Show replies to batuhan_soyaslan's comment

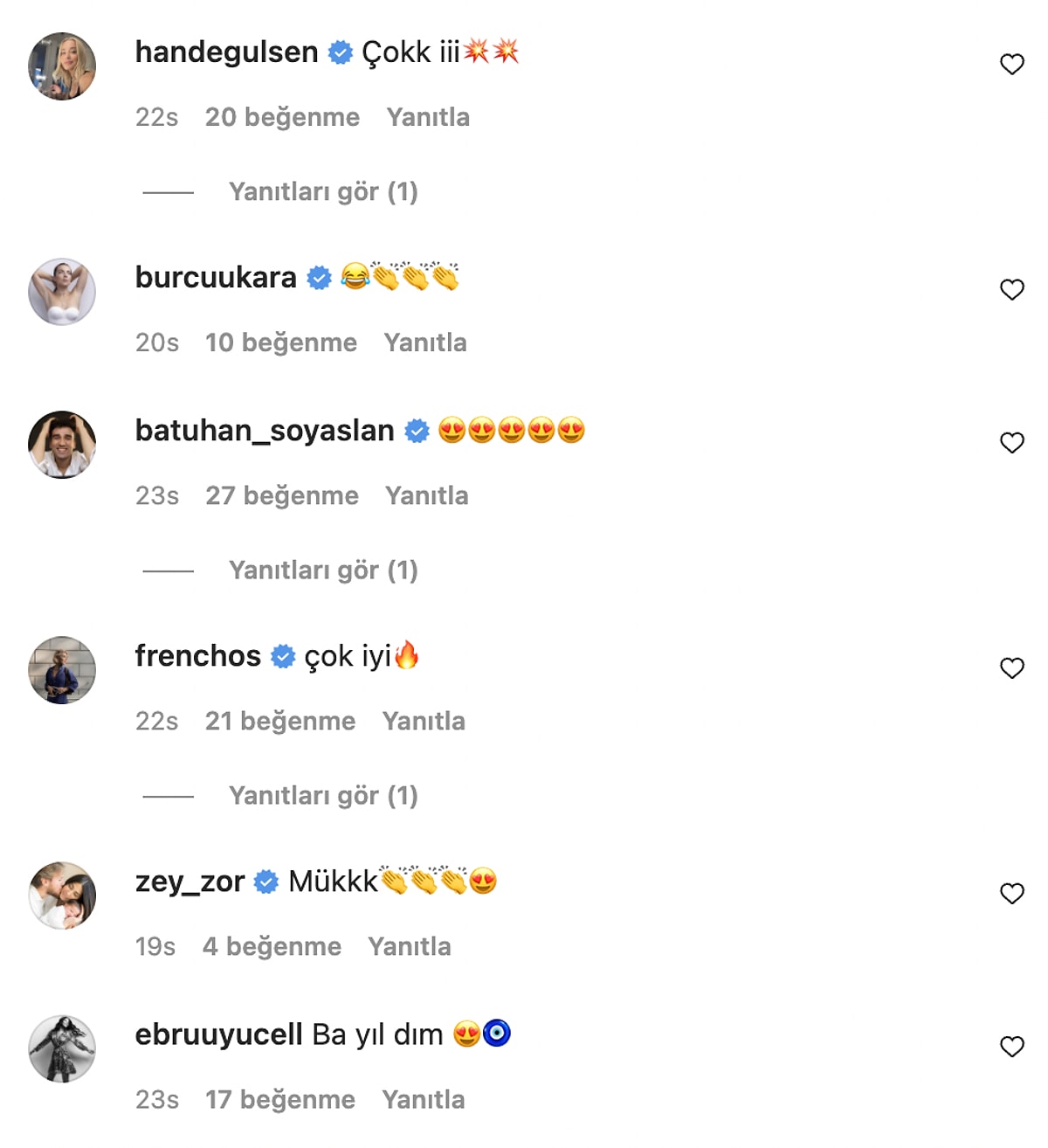pyautogui.click(x=323, y=571)
